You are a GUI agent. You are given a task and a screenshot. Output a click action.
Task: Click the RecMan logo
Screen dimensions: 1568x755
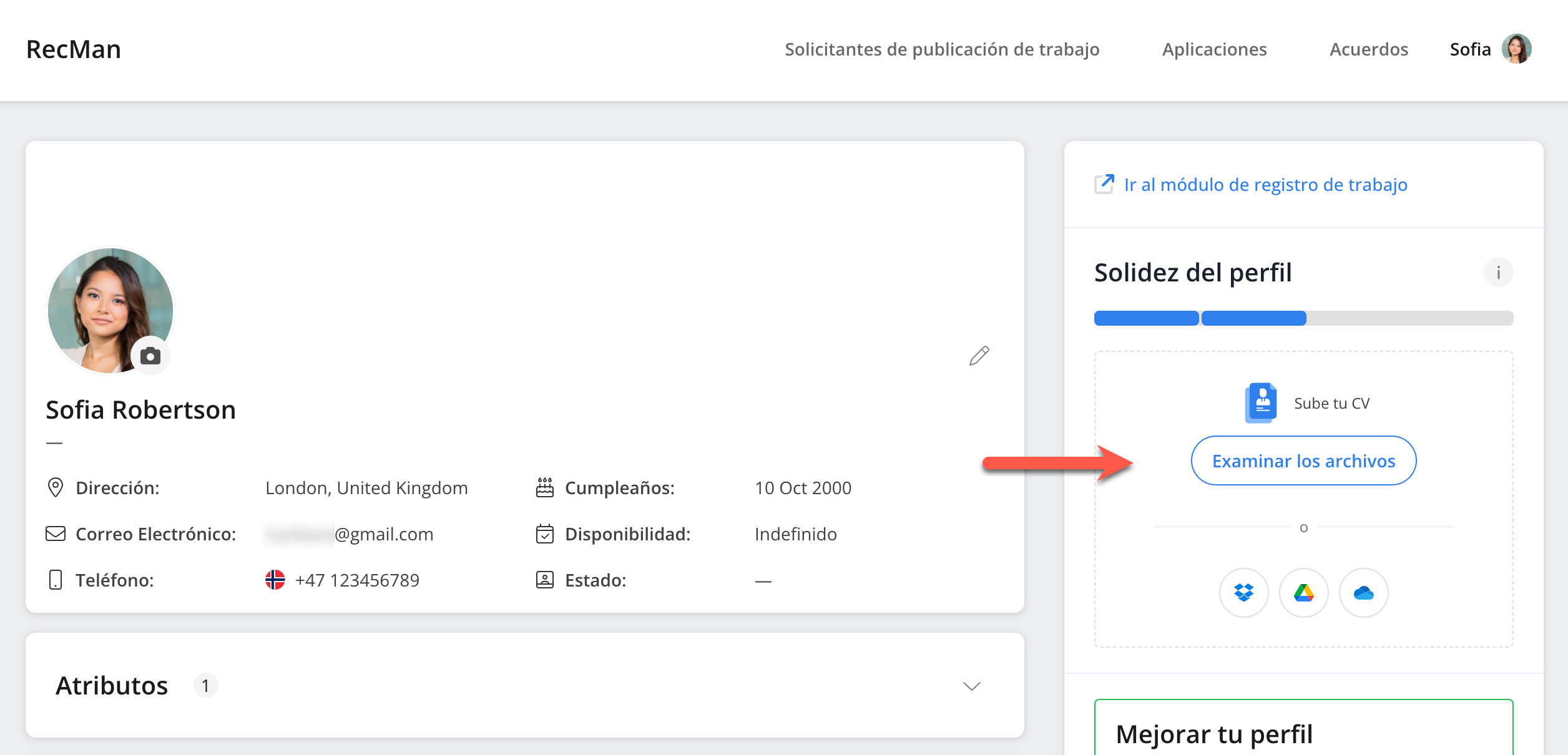tap(74, 49)
